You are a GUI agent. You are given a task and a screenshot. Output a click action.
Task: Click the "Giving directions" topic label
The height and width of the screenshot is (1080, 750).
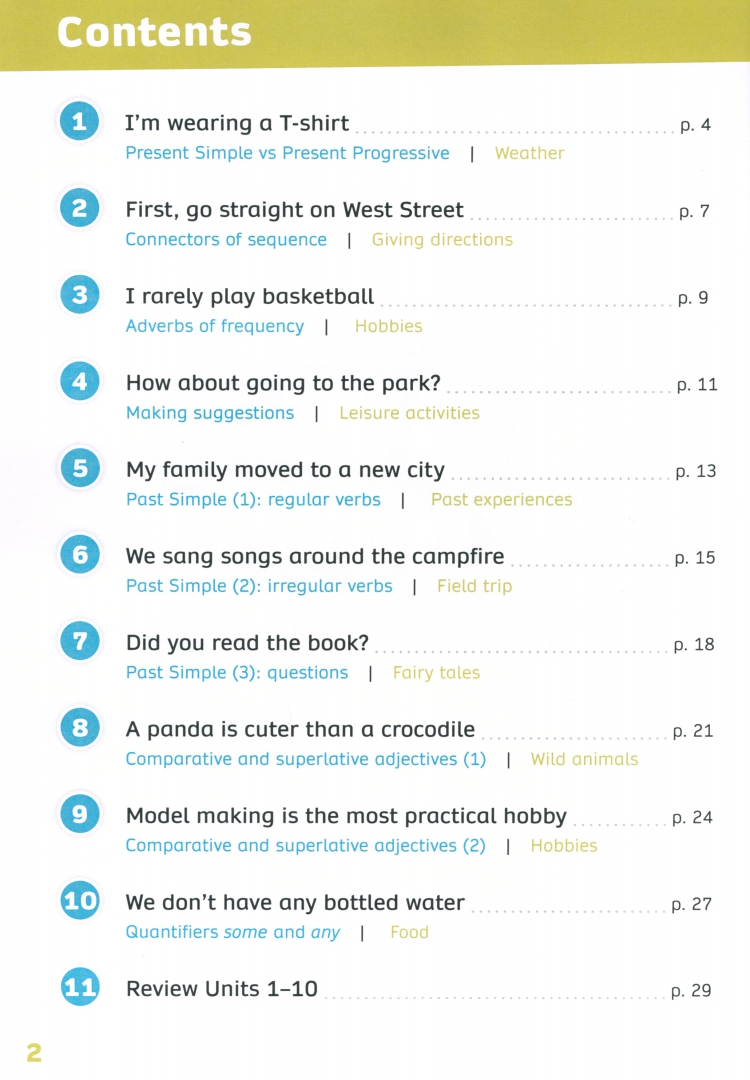coord(442,240)
